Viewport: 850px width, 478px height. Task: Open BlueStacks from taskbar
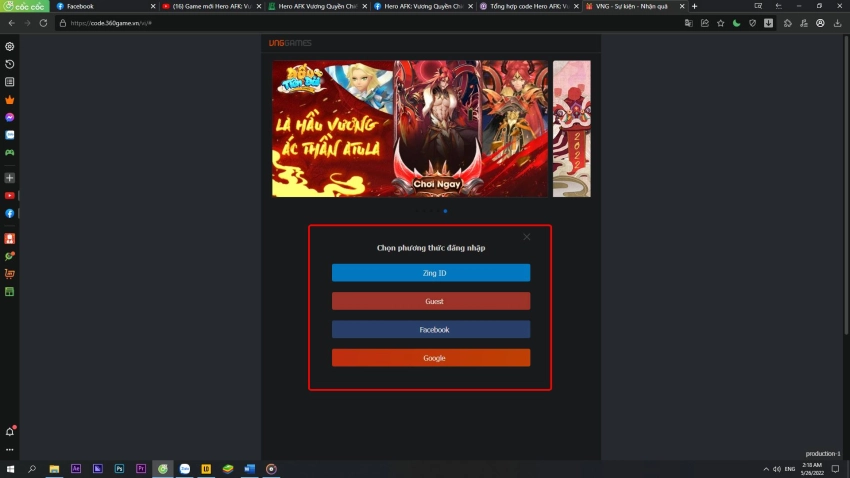228,469
